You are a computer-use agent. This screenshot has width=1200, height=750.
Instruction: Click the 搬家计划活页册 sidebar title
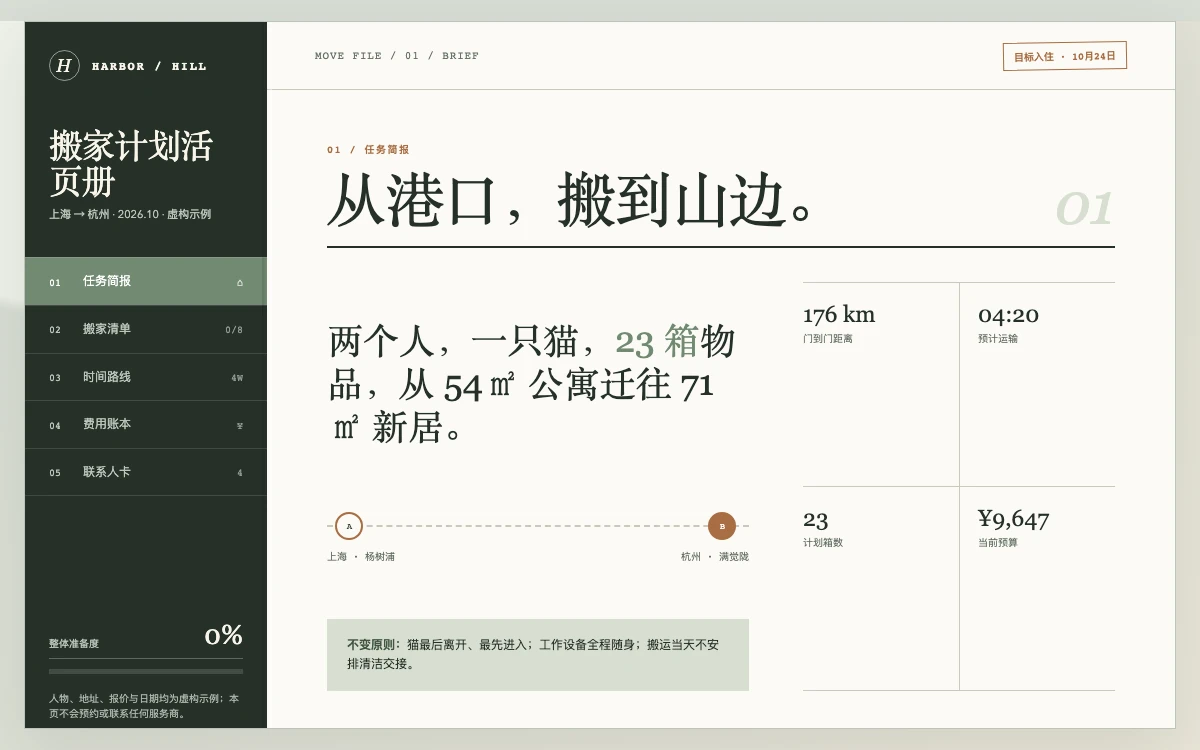pos(131,164)
